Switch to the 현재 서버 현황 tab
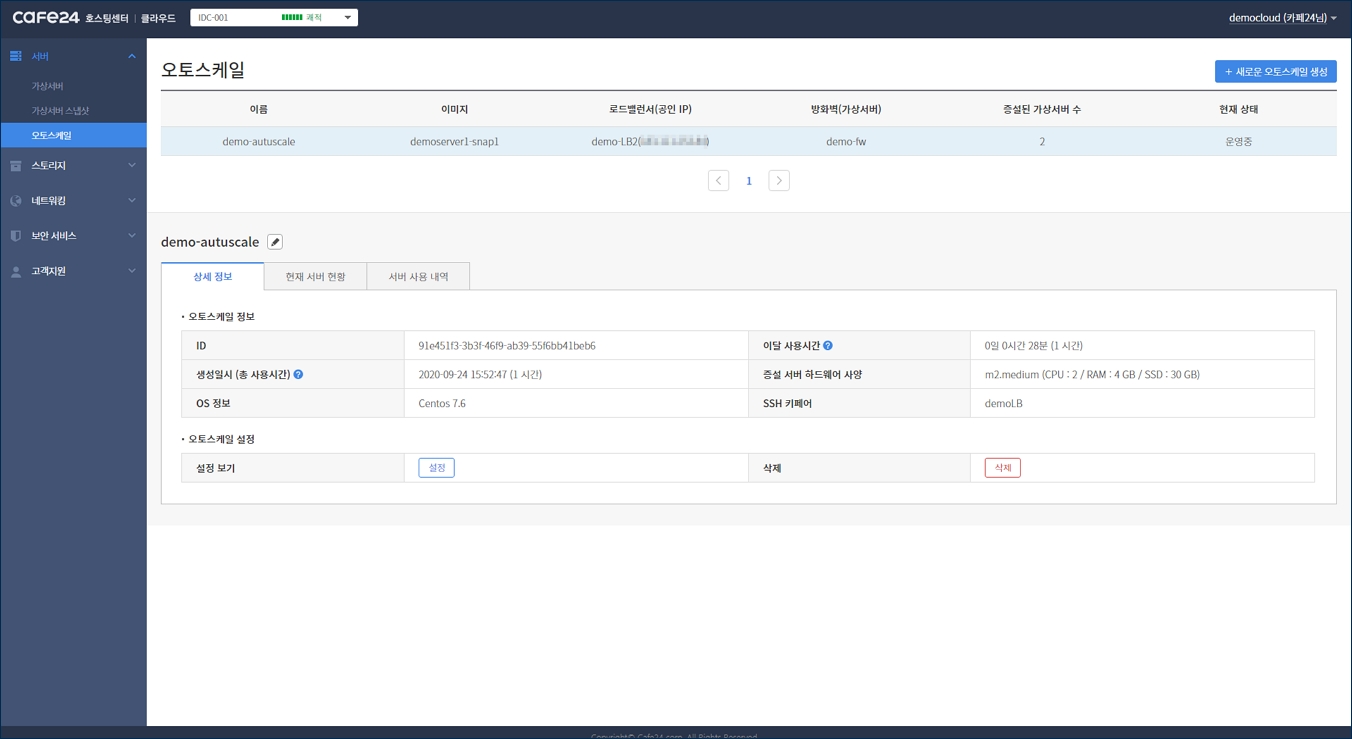Viewport: 1352px width, 739px height. point(315,277)
